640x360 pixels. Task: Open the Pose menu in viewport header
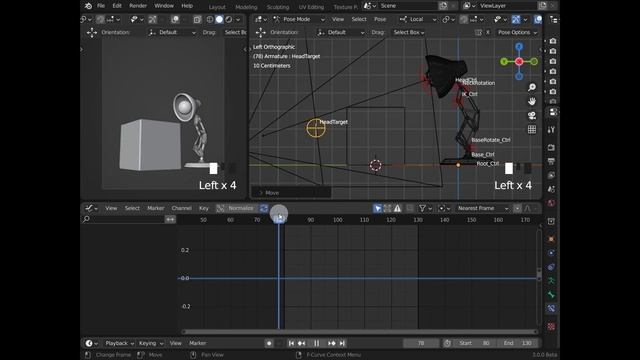380,19
